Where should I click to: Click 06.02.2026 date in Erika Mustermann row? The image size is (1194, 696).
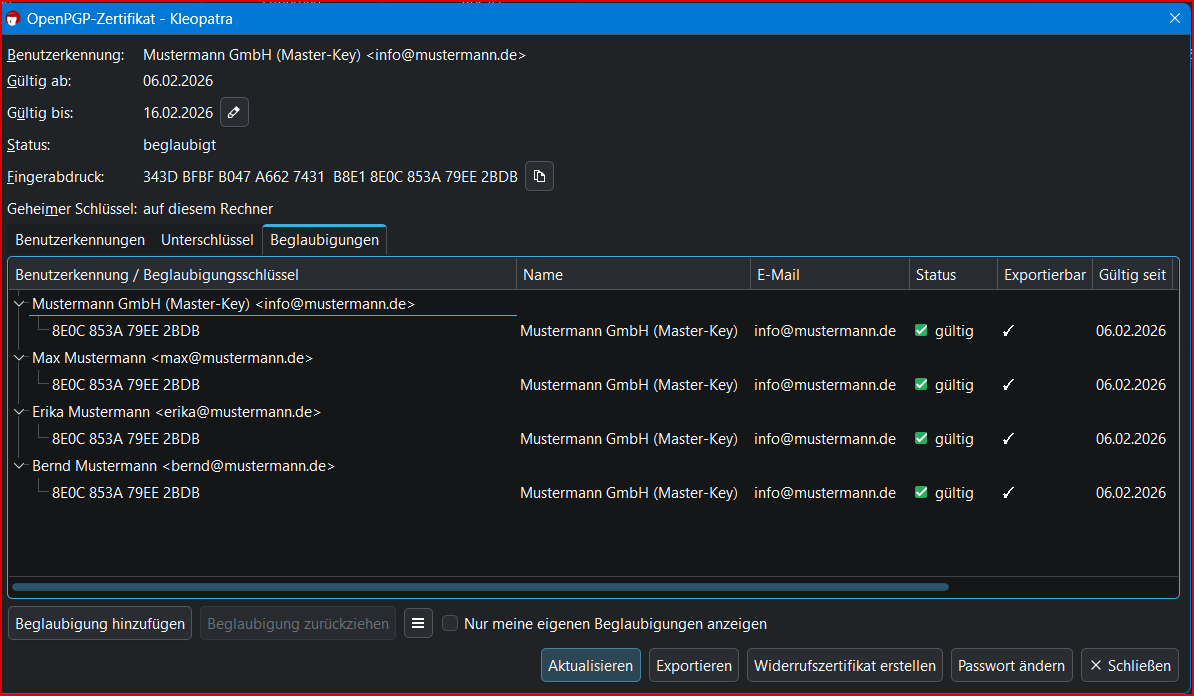pos(1131,439)
